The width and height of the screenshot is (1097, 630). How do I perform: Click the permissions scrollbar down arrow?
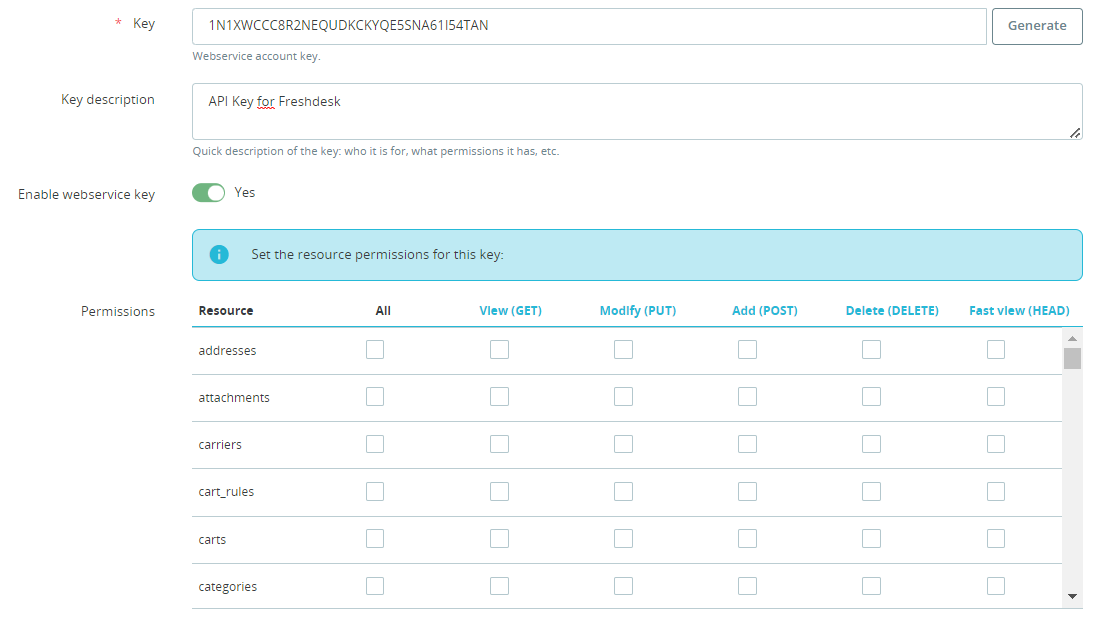click(x=1072, y=596)
